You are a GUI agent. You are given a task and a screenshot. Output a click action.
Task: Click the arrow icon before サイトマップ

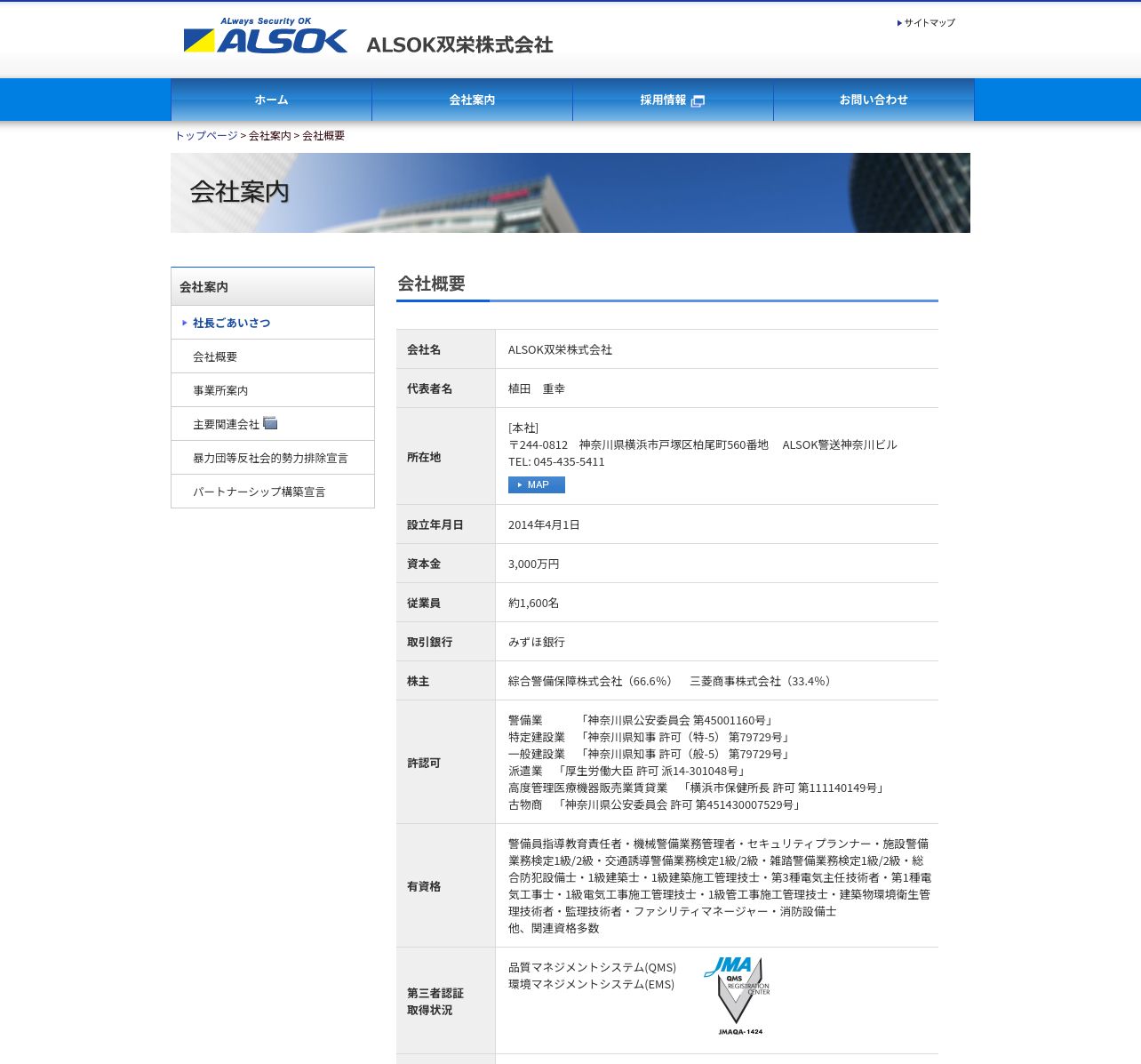pyautogui.click(x=899, y=23)
